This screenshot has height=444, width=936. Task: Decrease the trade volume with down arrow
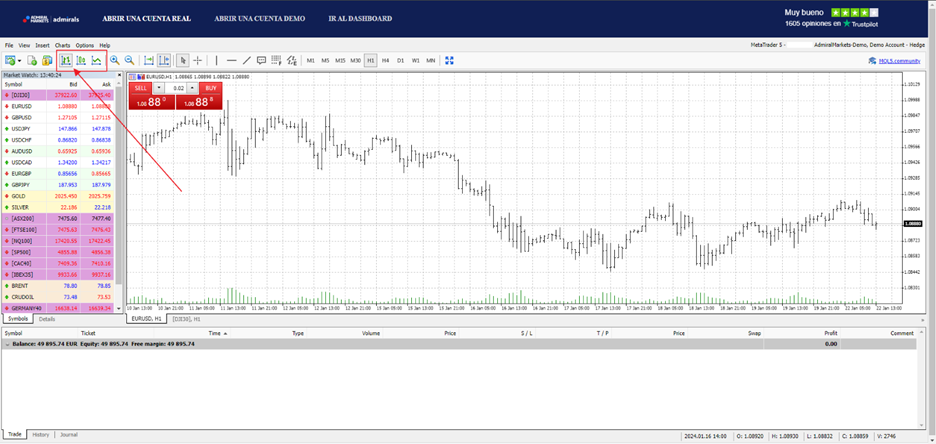158,88
